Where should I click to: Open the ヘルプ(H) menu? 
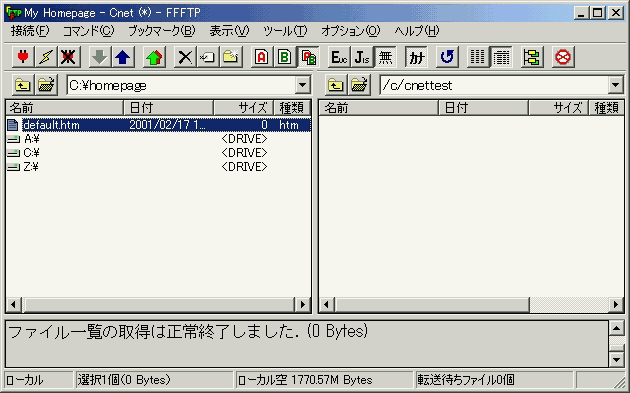tap(417, 31)
